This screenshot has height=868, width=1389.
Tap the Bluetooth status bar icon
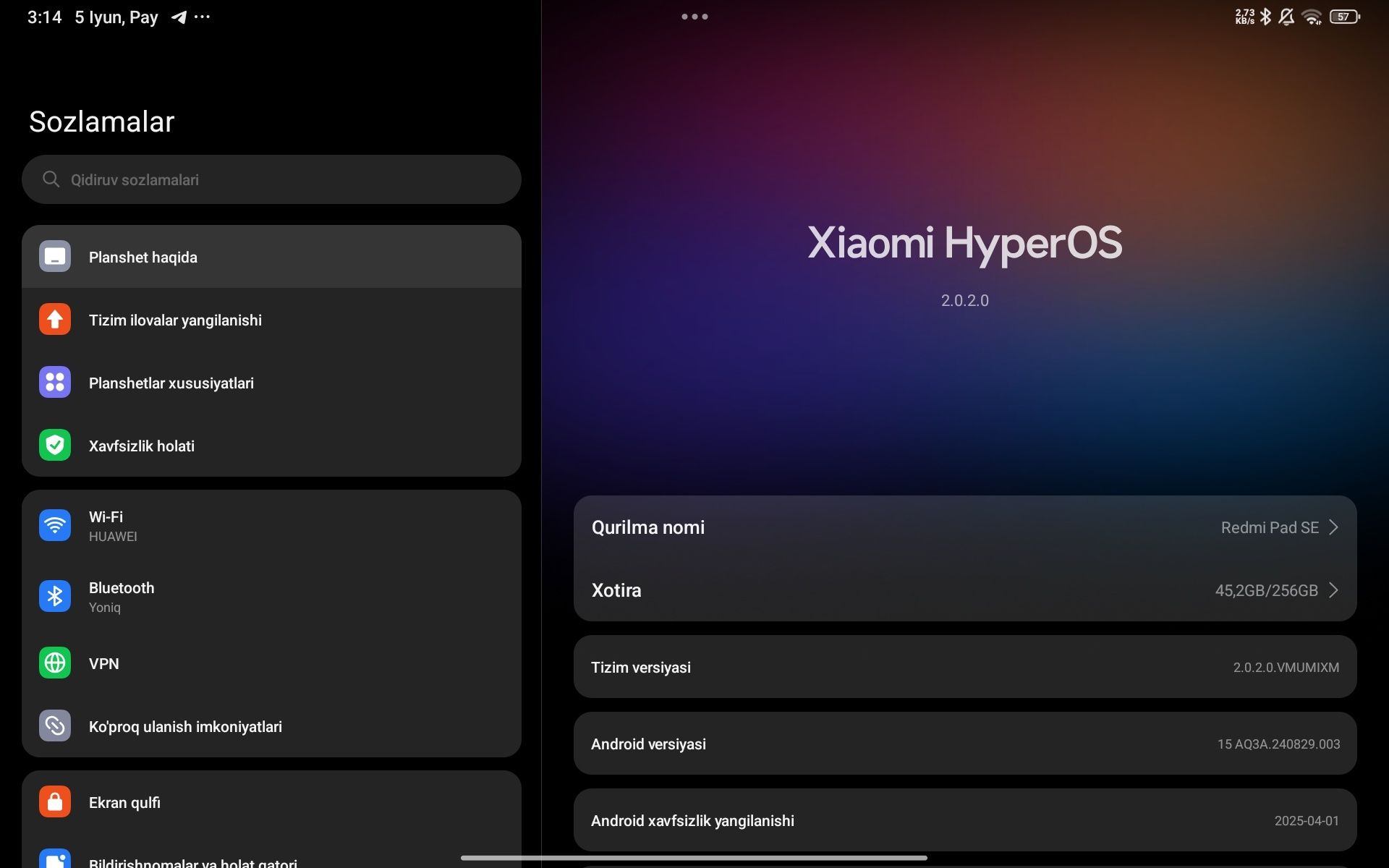click(x=1265, y=17)
